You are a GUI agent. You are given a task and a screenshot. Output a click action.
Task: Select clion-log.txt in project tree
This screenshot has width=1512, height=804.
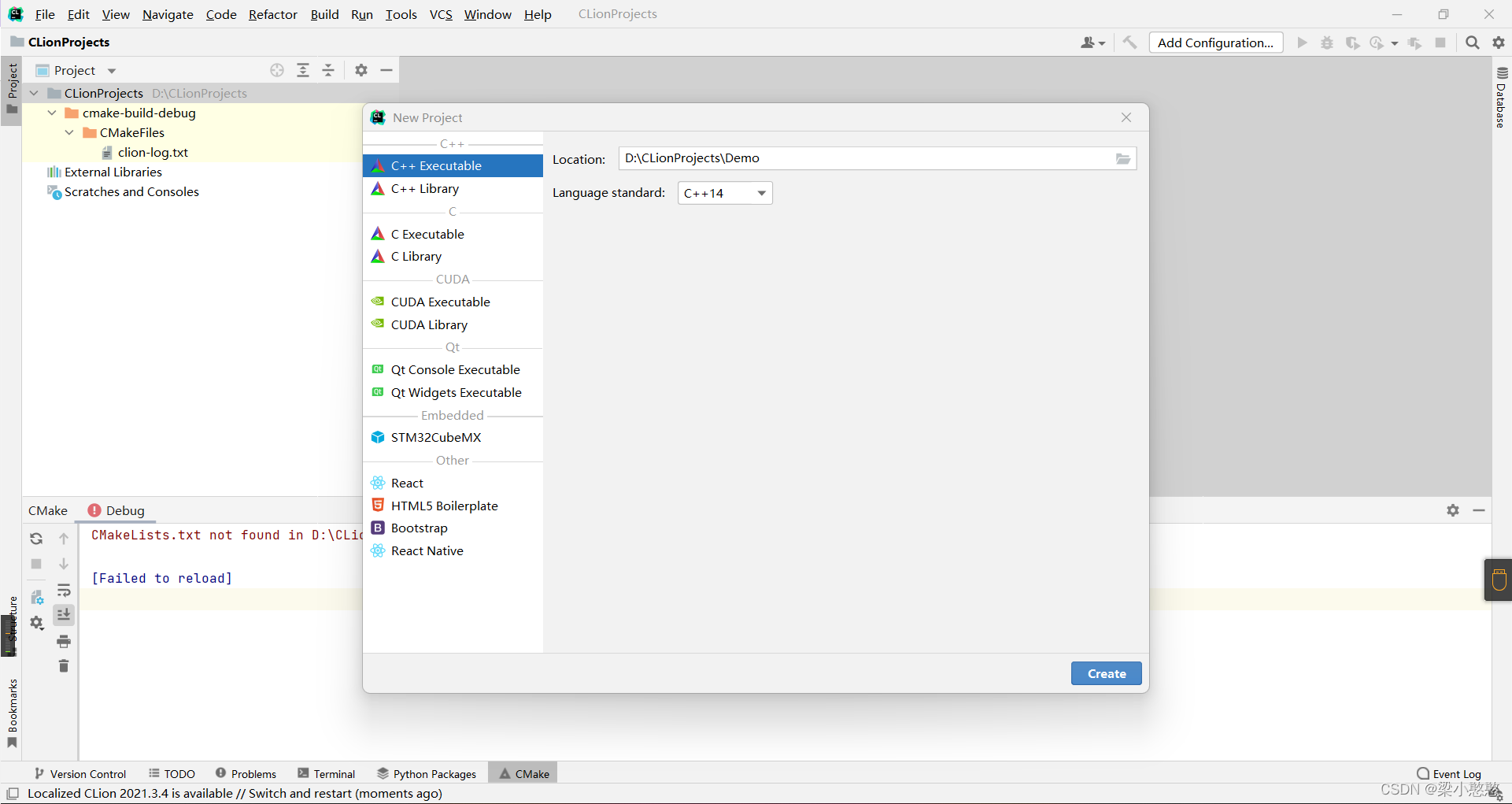pos(153,152)
